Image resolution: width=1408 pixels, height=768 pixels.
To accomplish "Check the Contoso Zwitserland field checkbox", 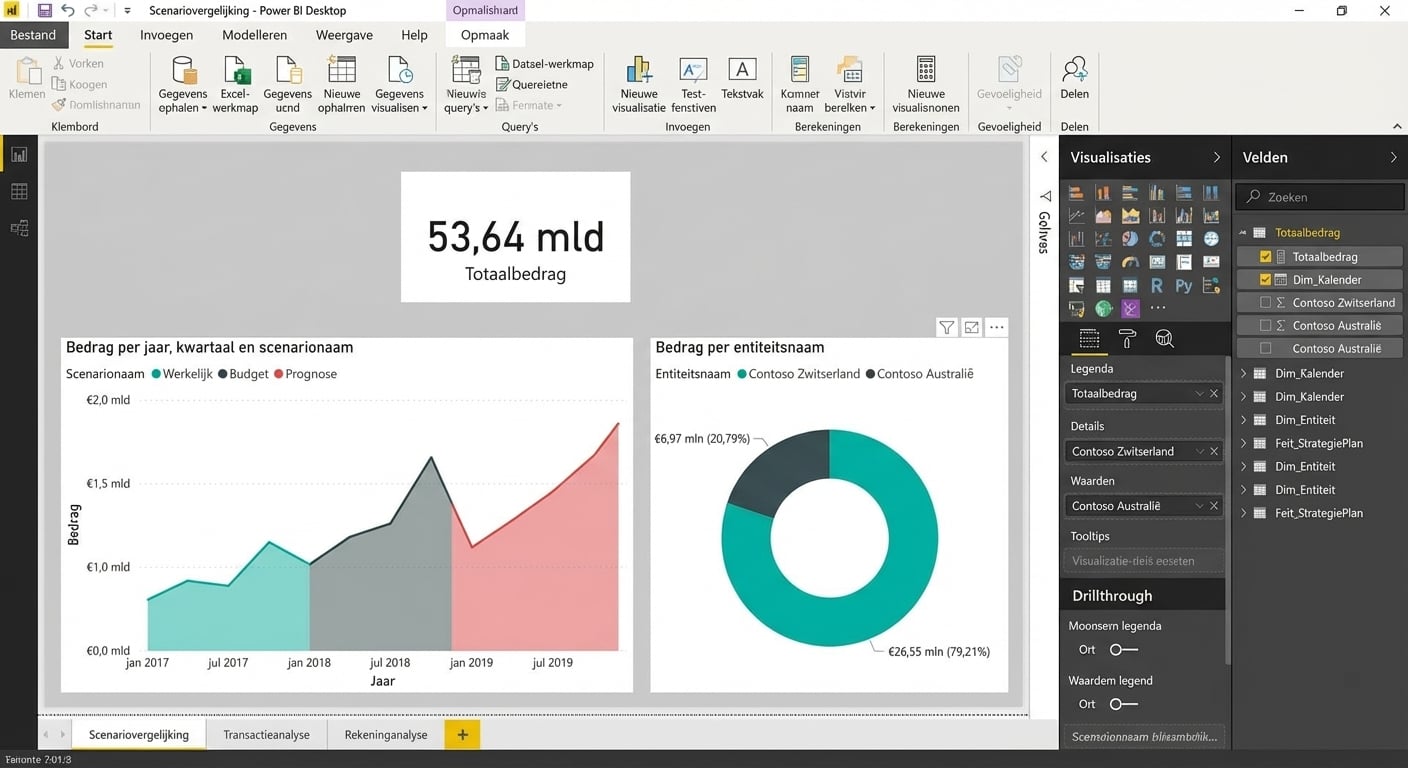I will tap(1266, 303).
